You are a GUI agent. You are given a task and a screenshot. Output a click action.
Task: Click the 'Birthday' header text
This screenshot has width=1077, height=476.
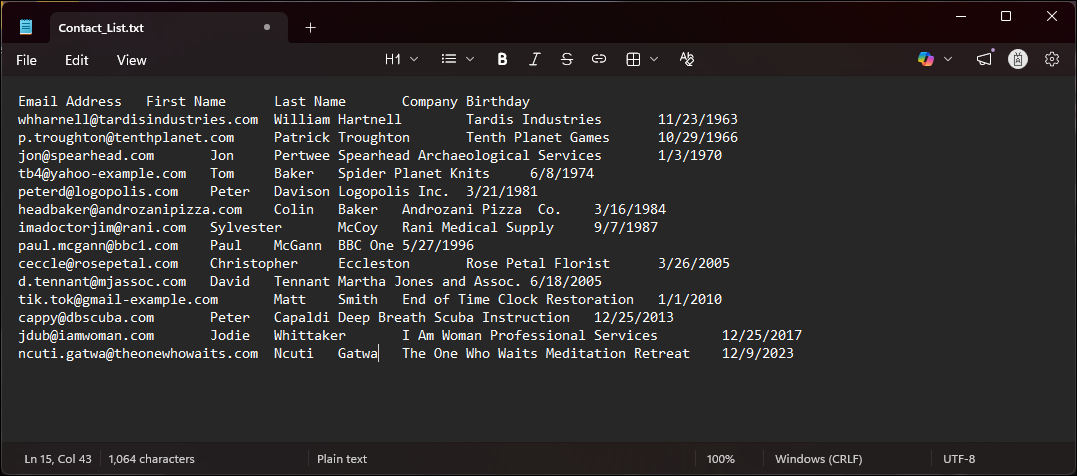coord(498,102)
